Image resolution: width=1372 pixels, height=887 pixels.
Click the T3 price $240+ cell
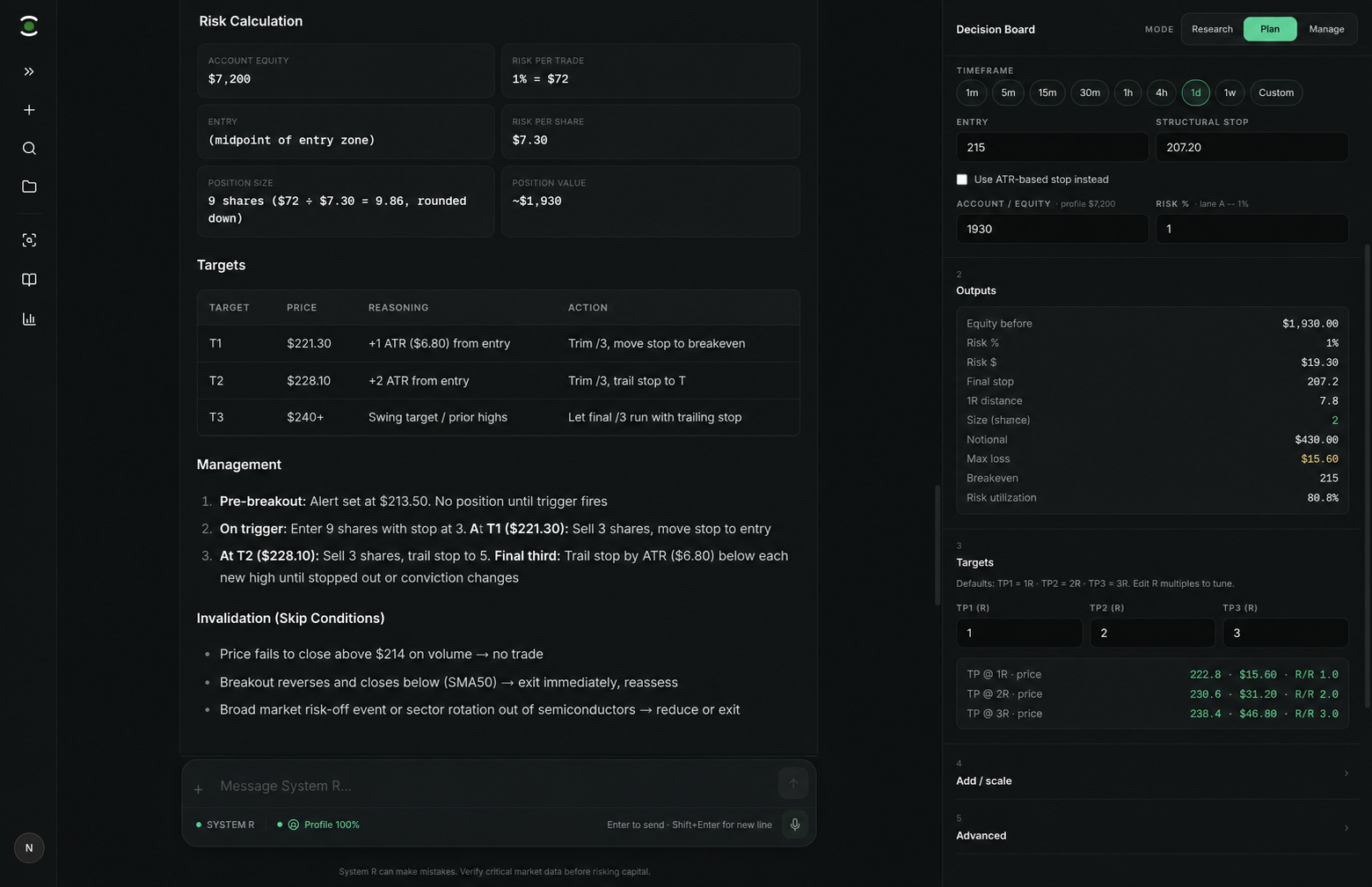point(305,417)
